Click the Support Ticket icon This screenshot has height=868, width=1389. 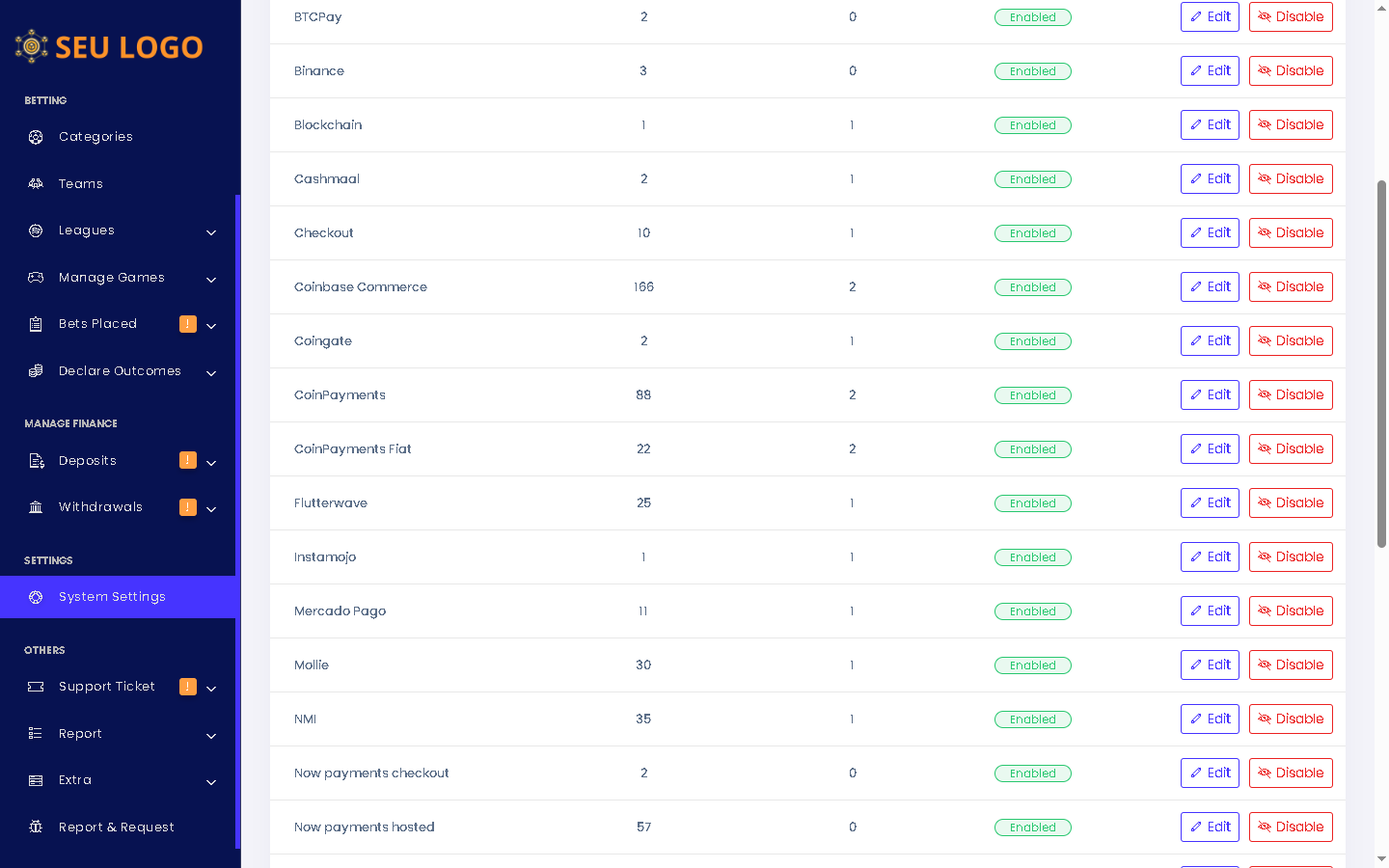36,687
